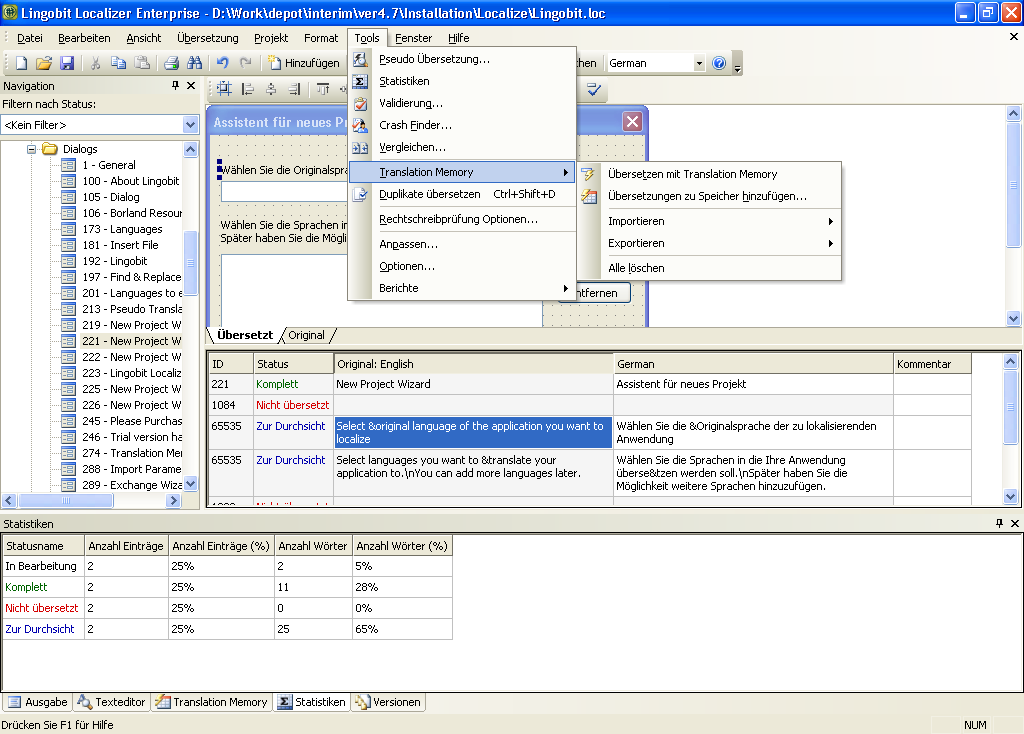Viewport: 1024px width, 734px height.
Task: Switch to the Texteditor bottom tab
Action: (x=112, y=702)
